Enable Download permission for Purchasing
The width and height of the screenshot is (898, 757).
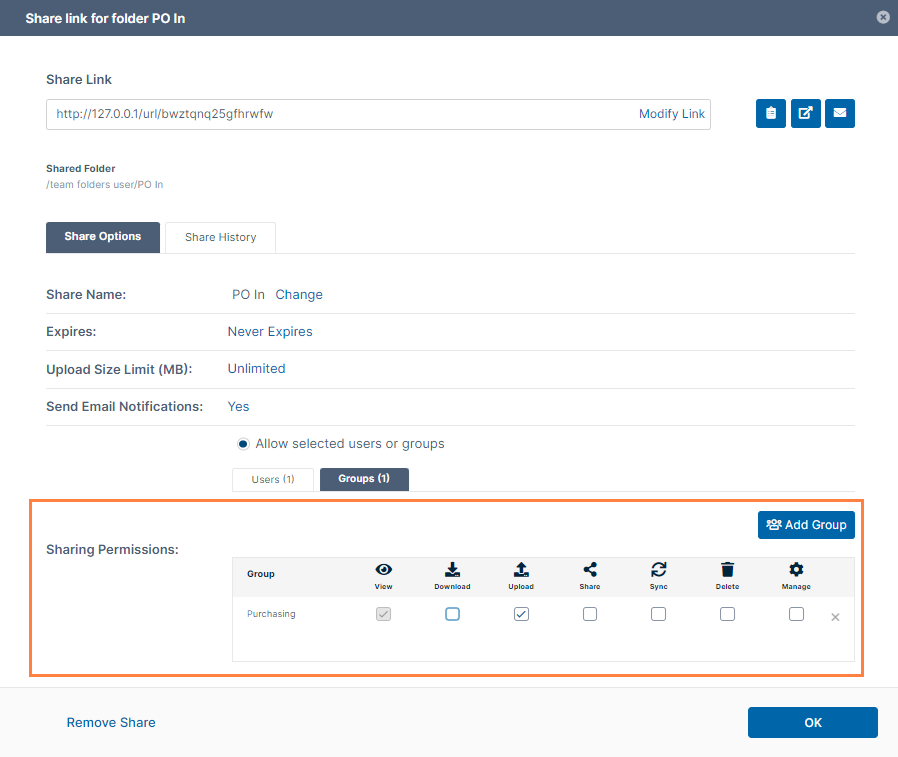point(452,614)
